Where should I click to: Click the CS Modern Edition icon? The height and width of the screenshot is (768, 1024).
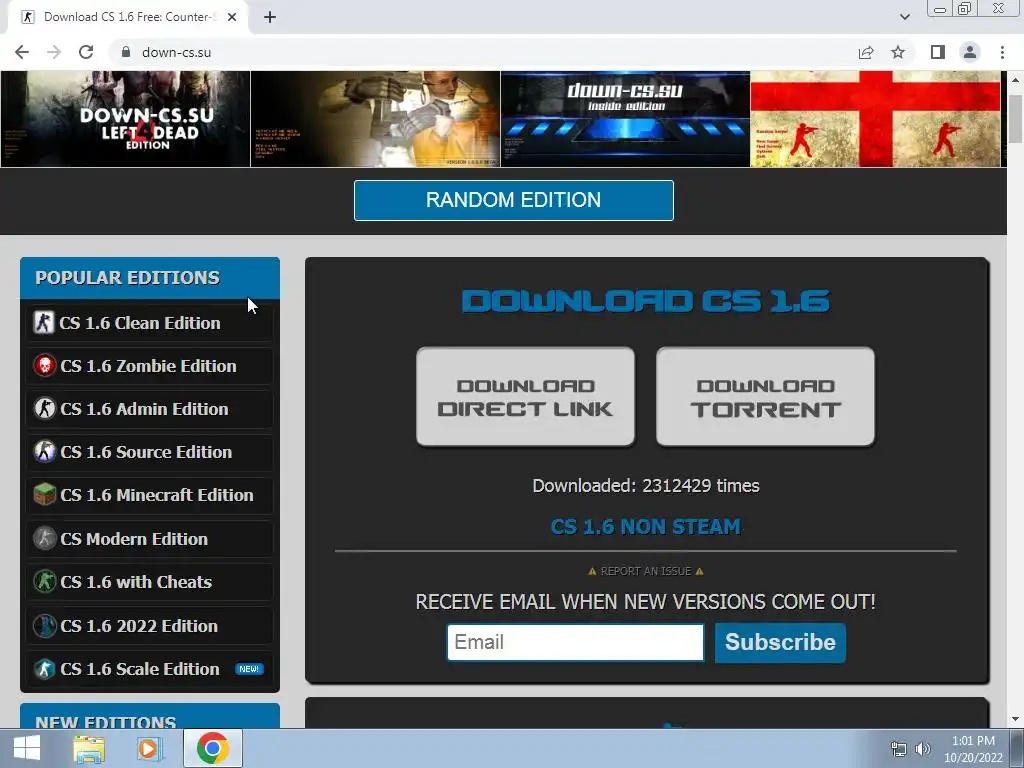click(44, 539)
